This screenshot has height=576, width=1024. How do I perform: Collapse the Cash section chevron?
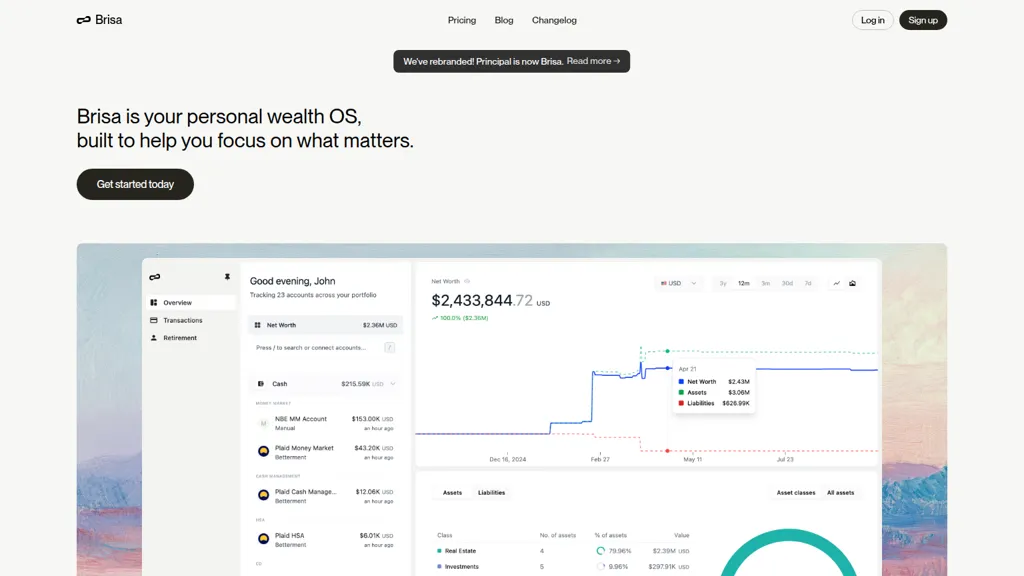point(392,384)
